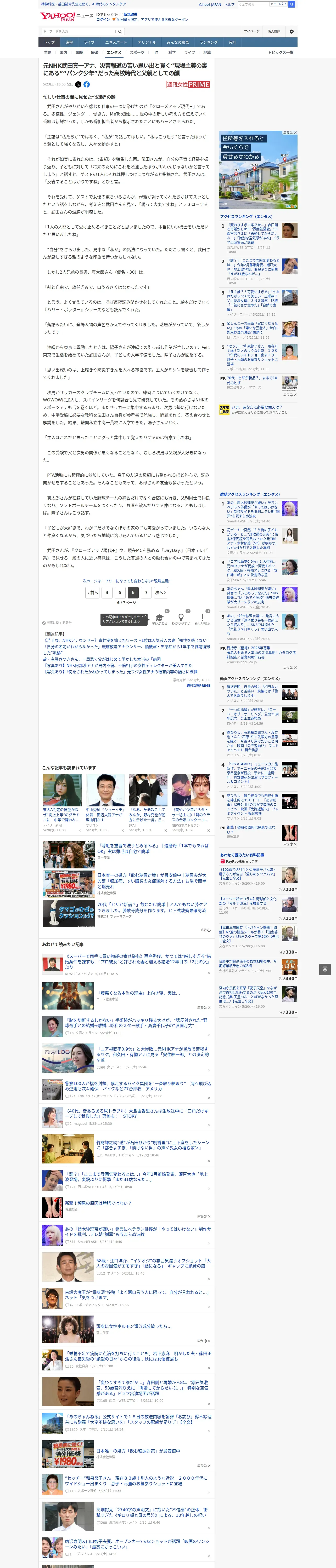Click the scroll-to-top arrow button

[x=325, y=969]
